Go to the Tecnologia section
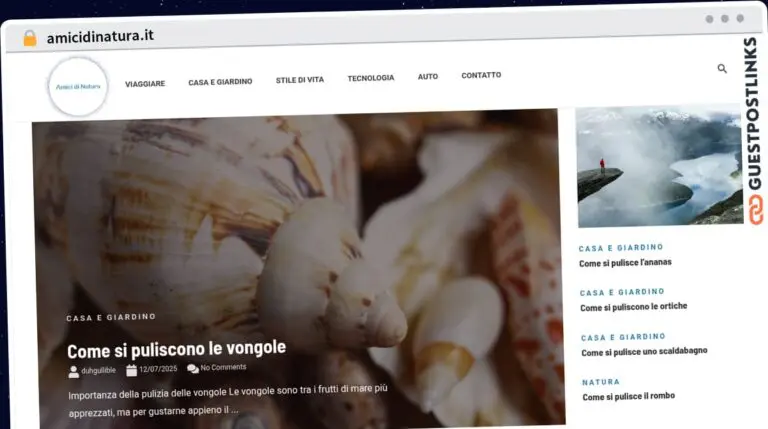Screen dimensions: 768x429 pos(370,78)
